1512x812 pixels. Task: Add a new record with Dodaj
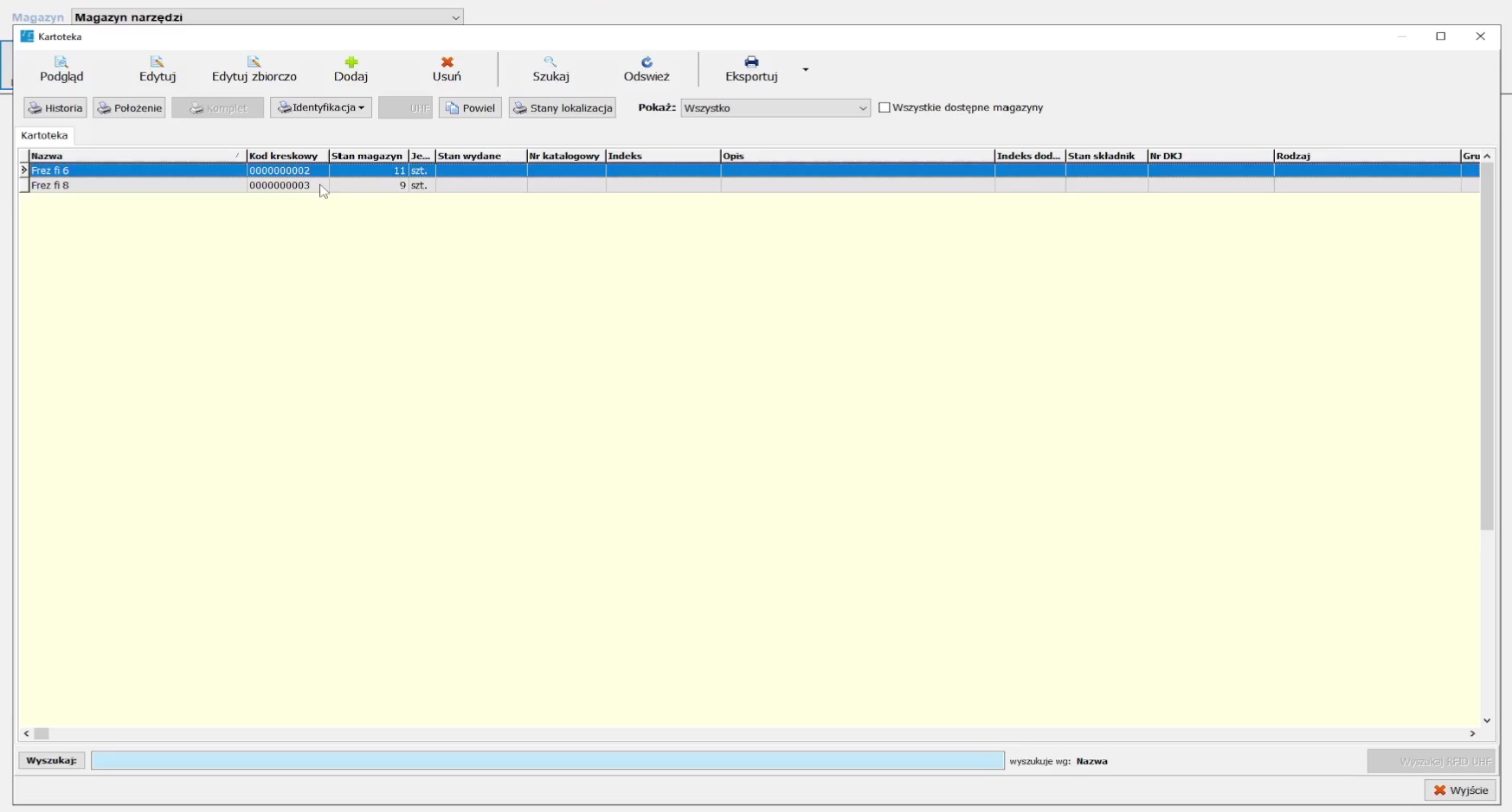coord(351,68)
